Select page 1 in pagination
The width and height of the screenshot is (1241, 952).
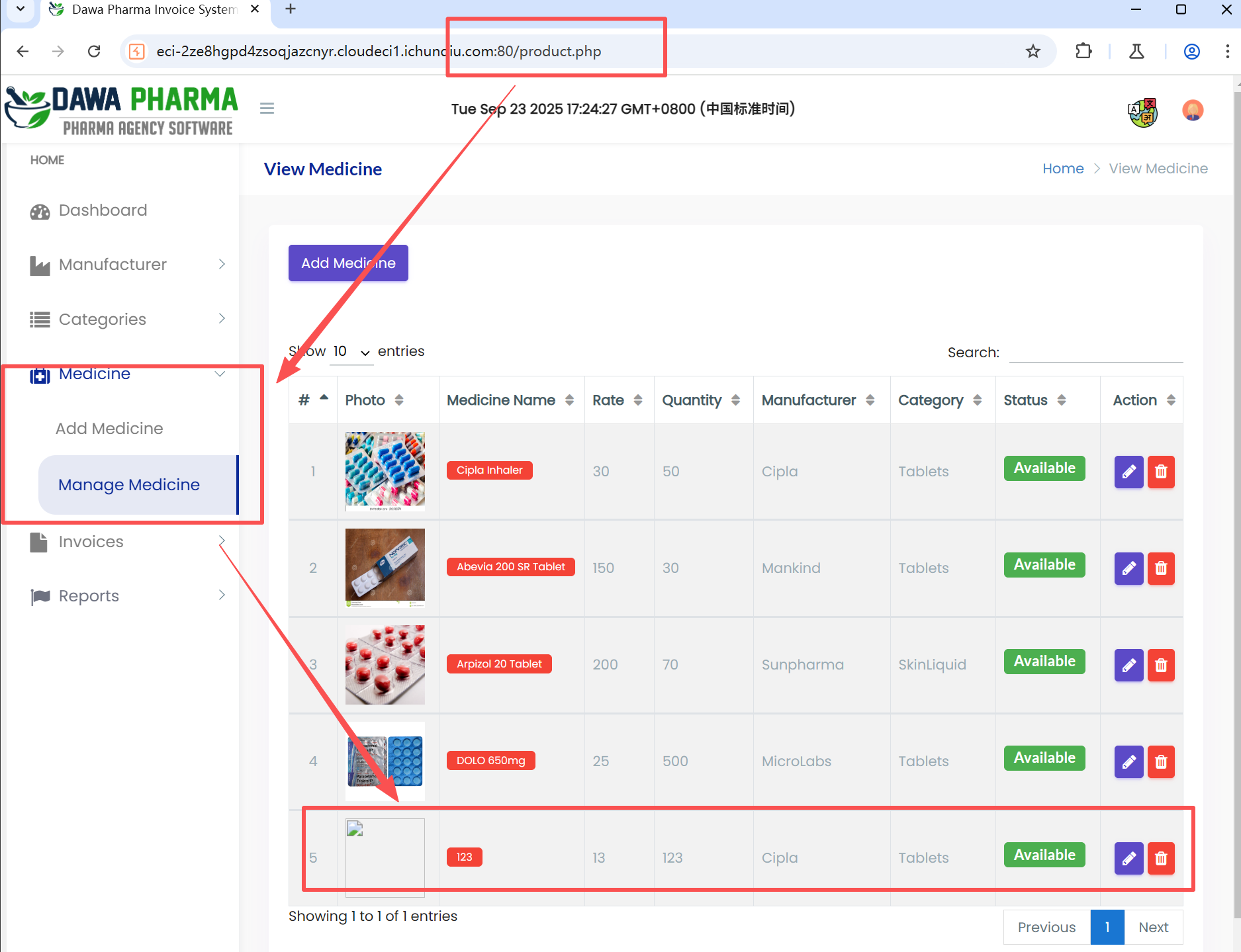coord(1107,928)
